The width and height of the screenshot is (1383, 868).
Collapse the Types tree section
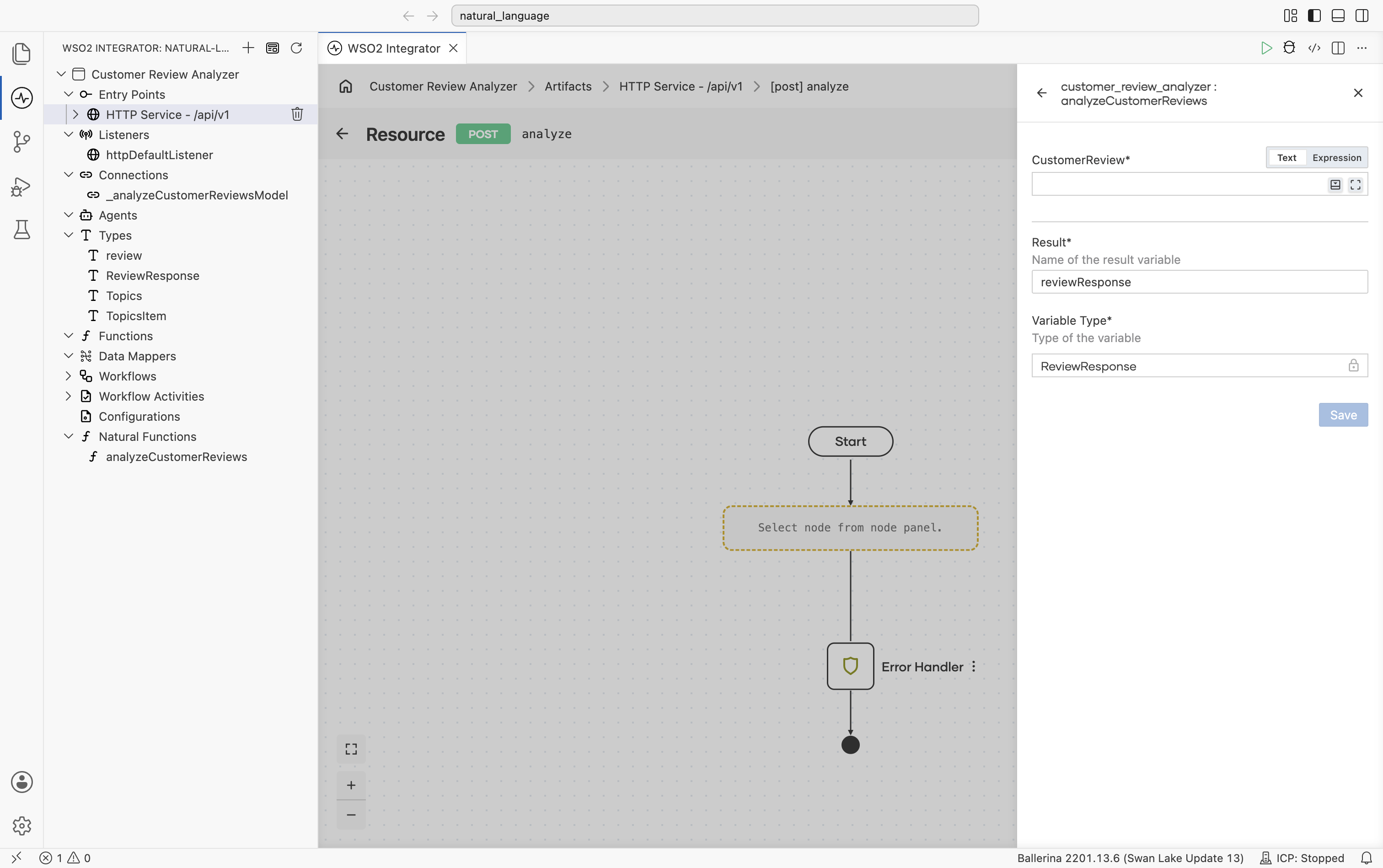(x=68, y=236)
